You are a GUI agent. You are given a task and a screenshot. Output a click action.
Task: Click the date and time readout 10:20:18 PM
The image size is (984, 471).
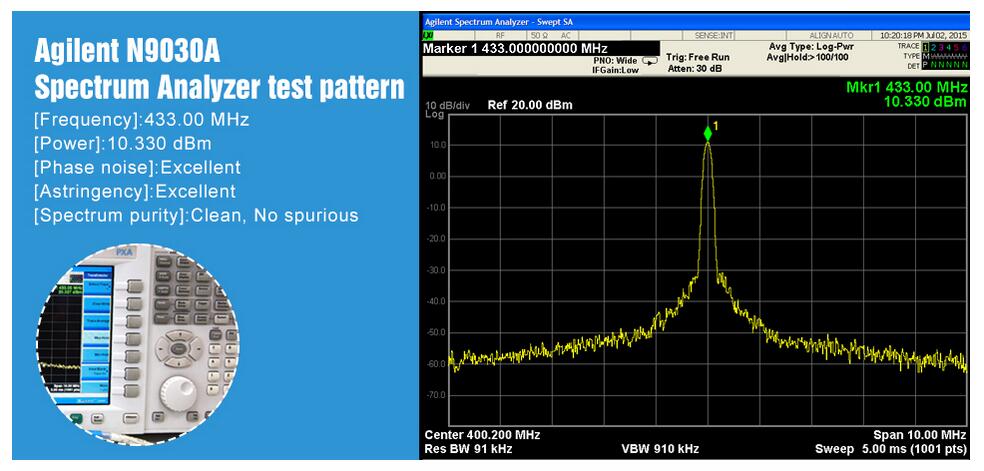click(924, 36)
